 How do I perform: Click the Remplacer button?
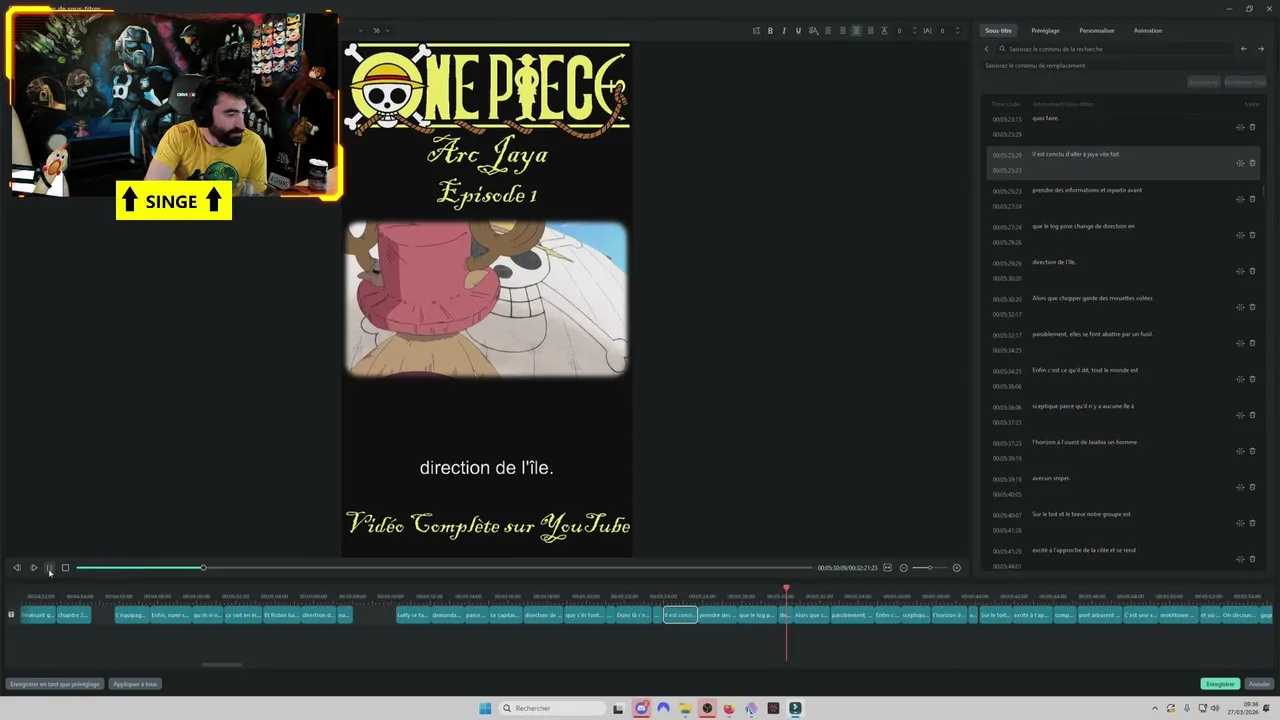pos(1204,82)
